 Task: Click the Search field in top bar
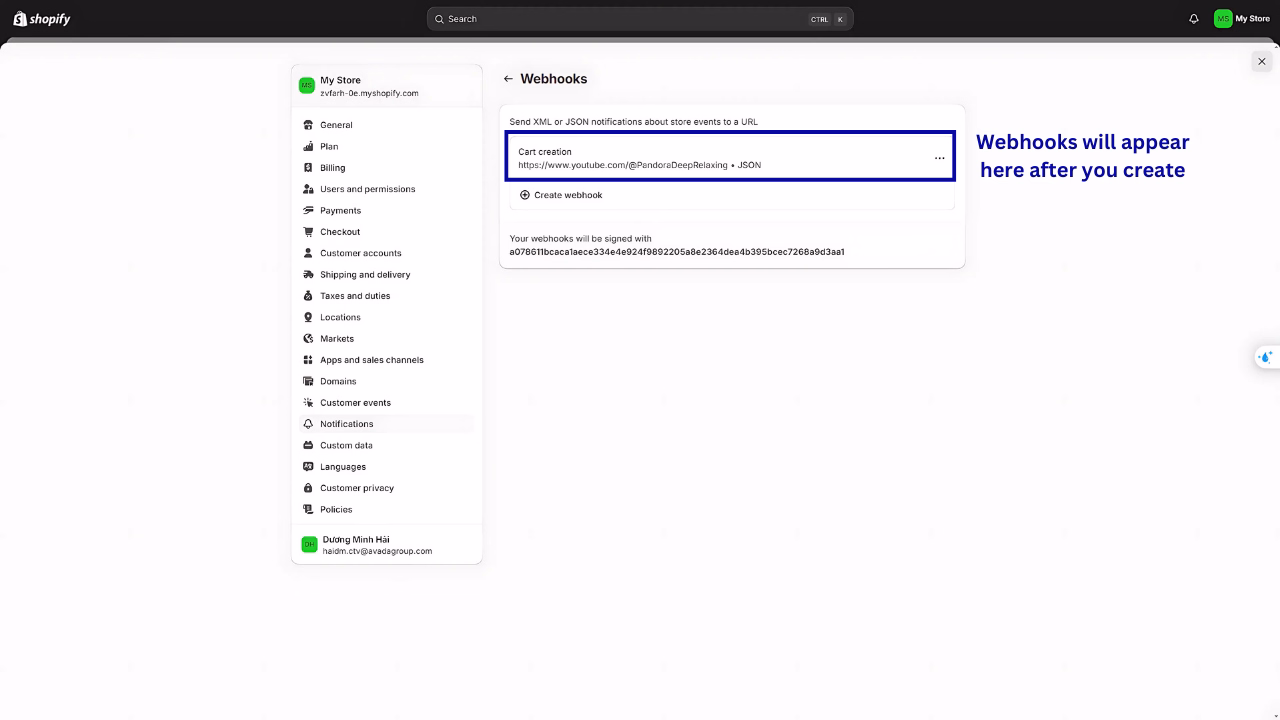tap(640, 19)
